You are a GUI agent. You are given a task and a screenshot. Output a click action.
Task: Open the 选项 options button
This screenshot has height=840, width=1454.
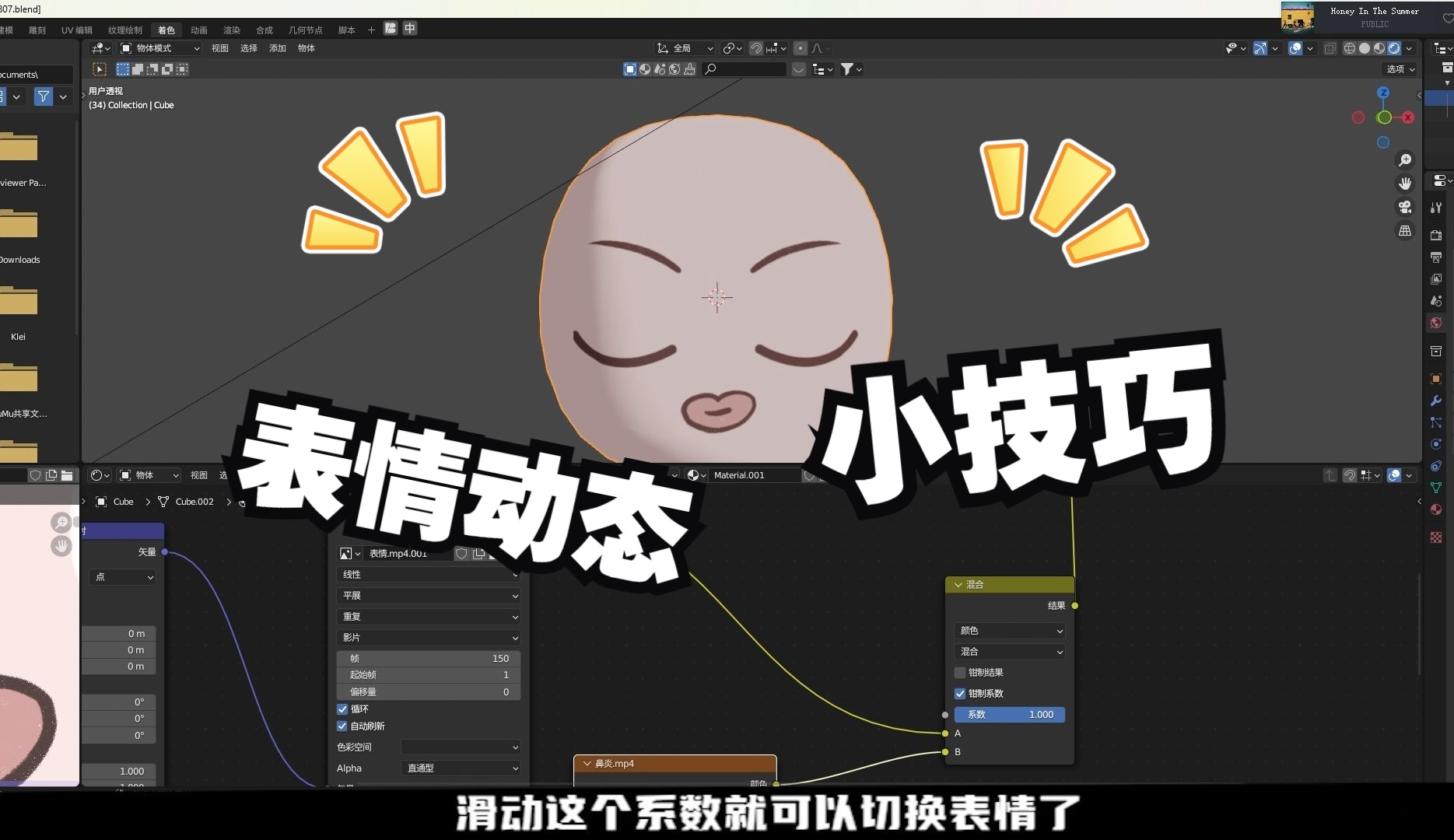tap(1400, 69)
